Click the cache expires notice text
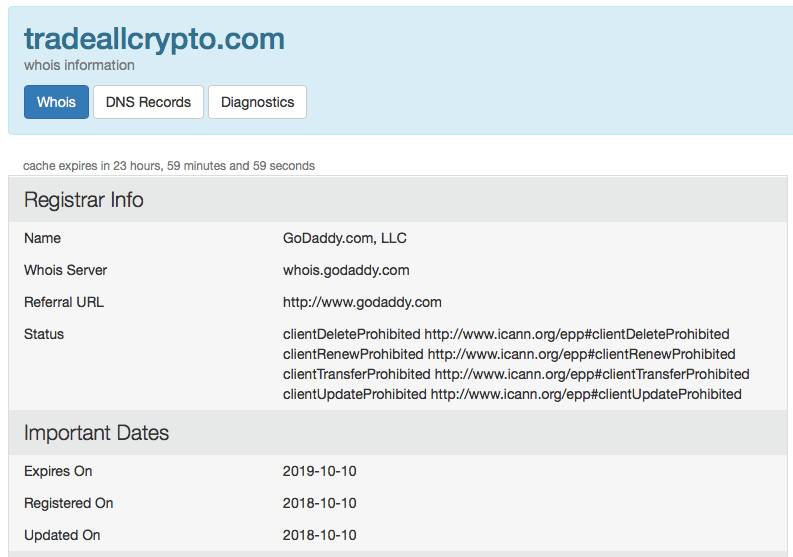The height and width of the screenshot is (557, 793). [x=169, y=165]
